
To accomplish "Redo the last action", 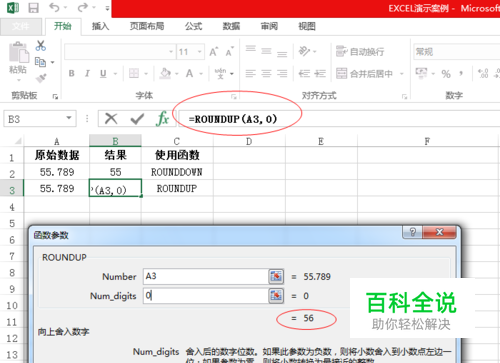I will [82, 7].
